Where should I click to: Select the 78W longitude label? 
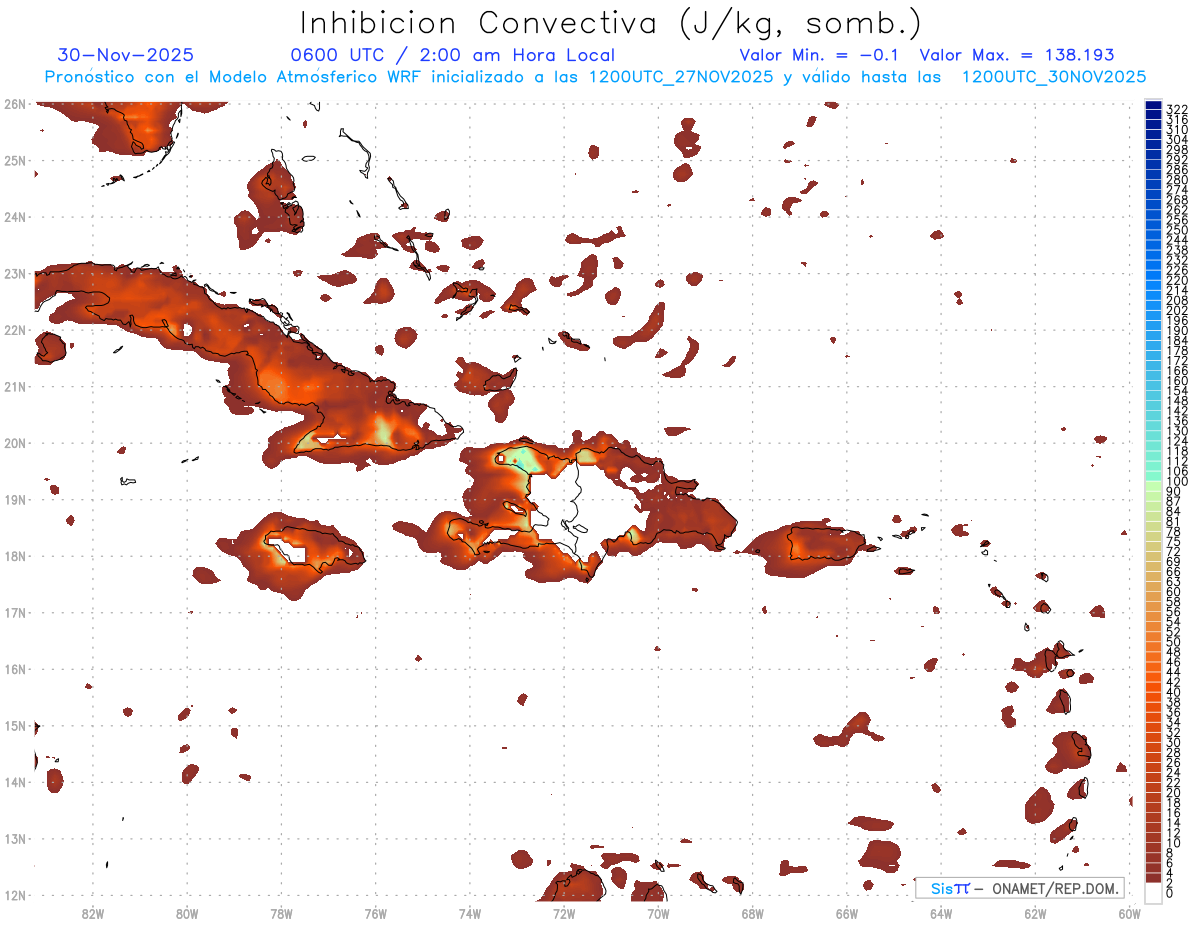click(x=281, y=912)
